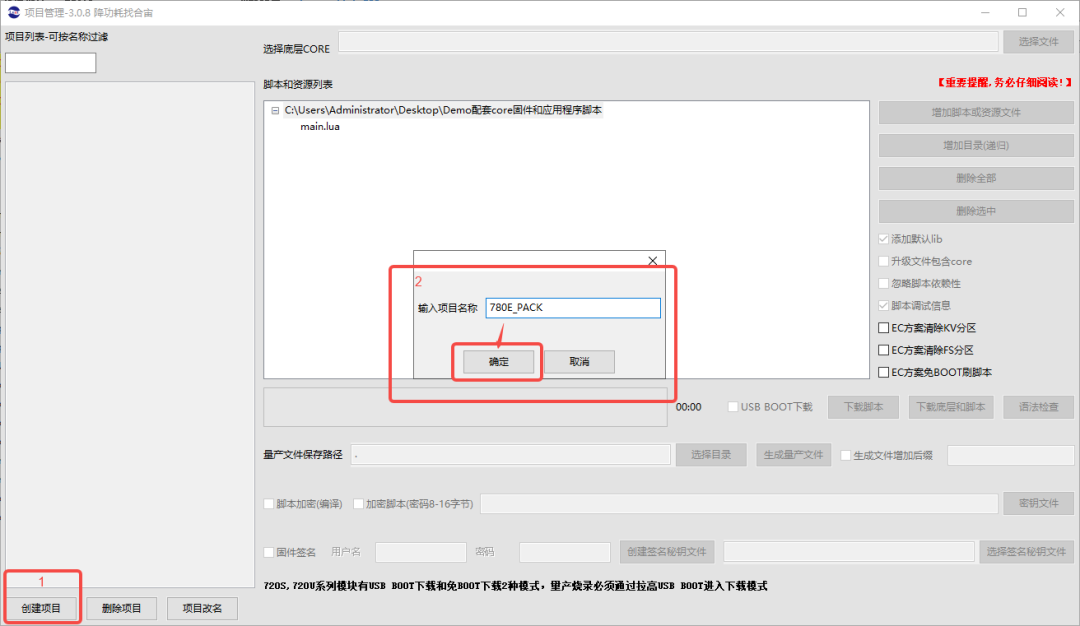Click the download progress bar area
This screenshot has height=626, width=1080.
coord(465,407)
